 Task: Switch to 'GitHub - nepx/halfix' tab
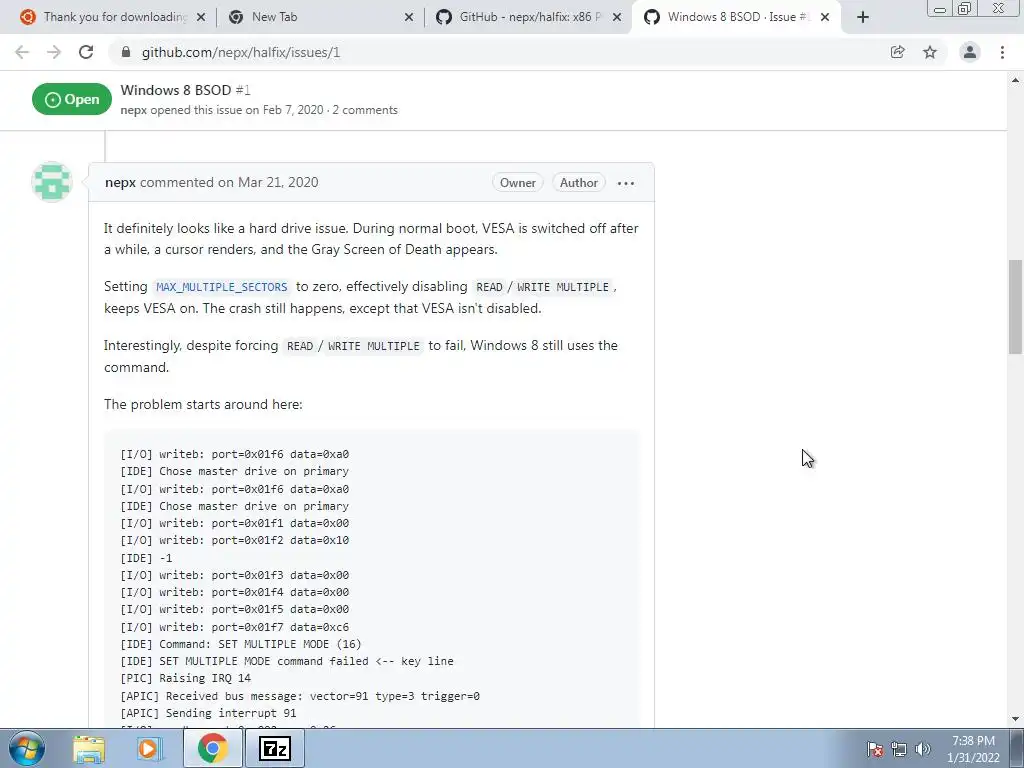click(x=526, y=17)
